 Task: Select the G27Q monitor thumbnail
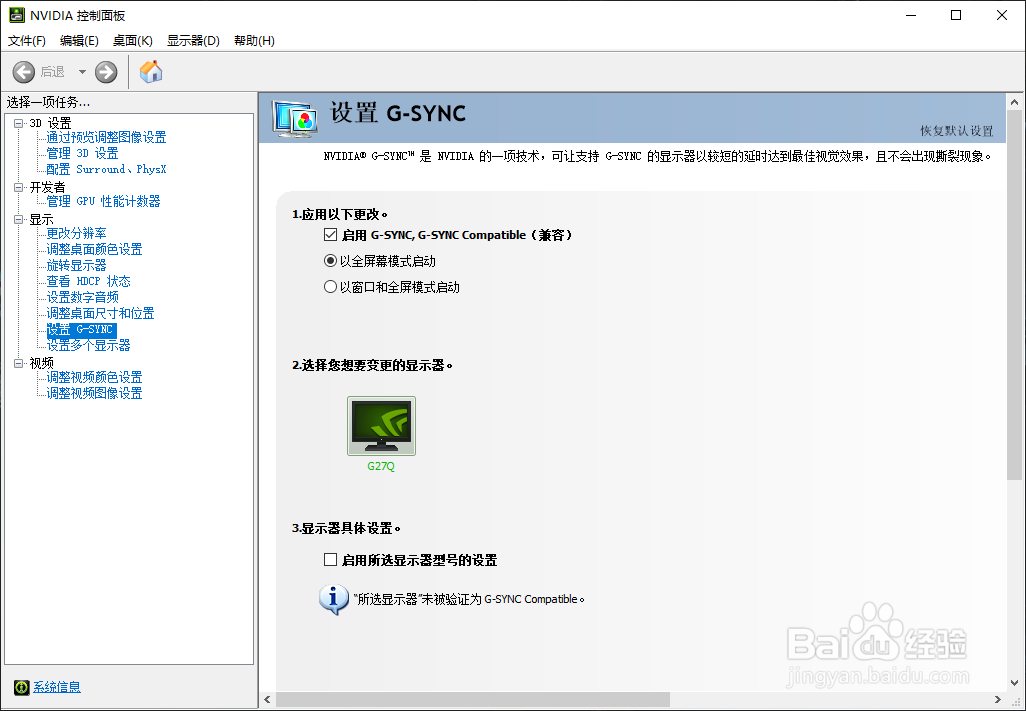pos(381,426)
